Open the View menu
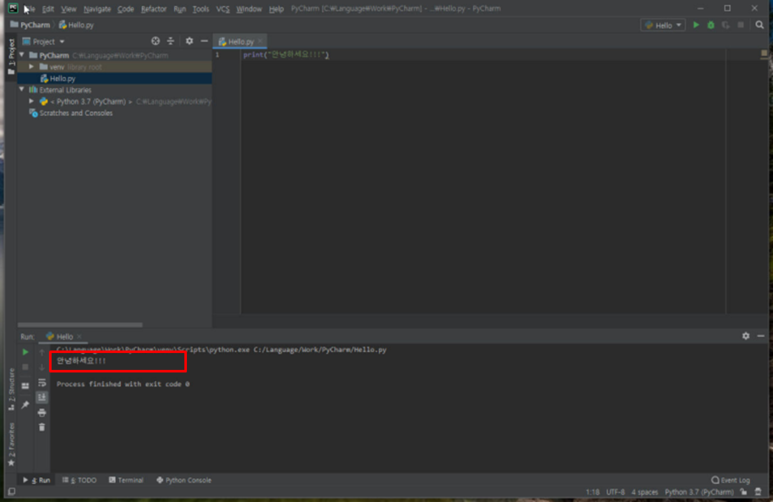Viewport: 773px width, 502px height. pos(69,9)
